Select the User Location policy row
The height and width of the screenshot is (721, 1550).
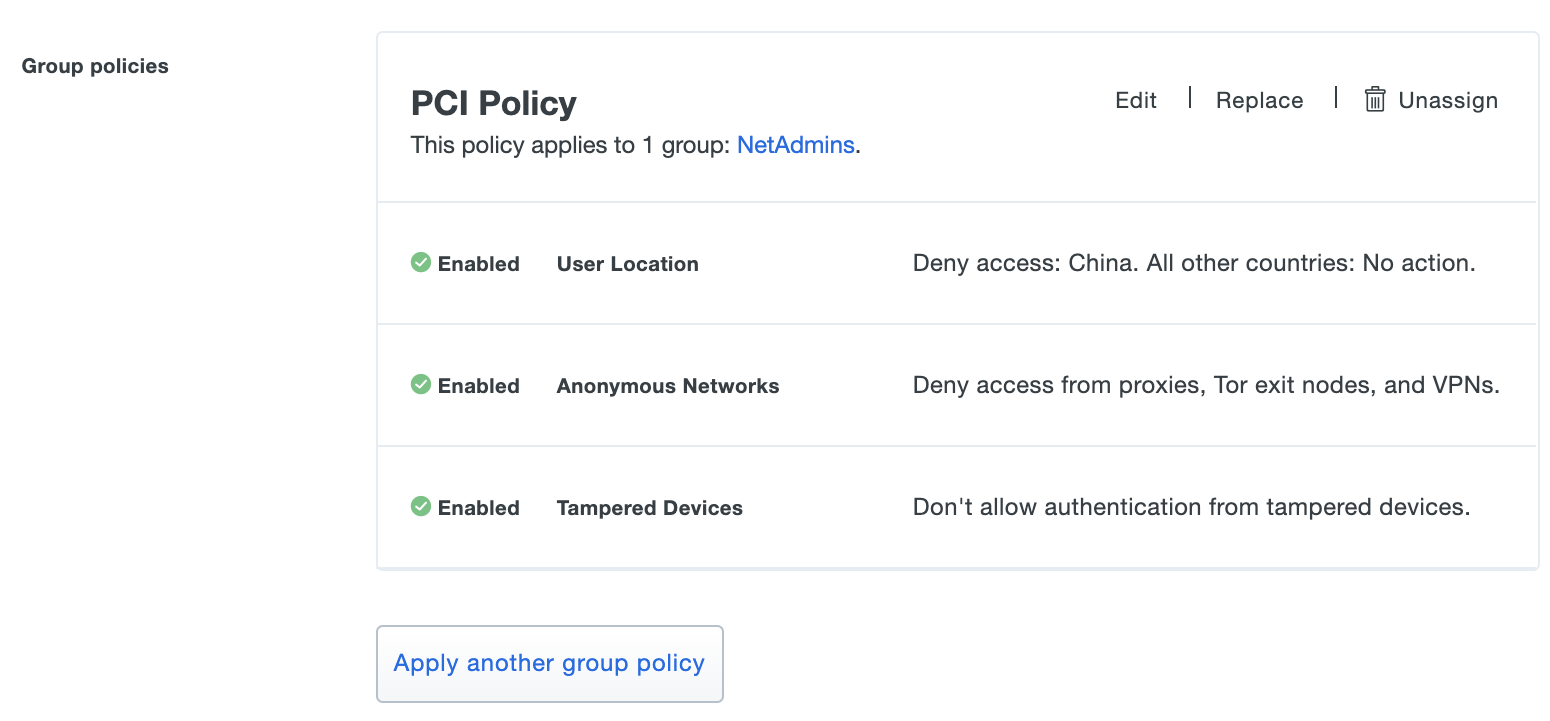[x=956, y=262]
